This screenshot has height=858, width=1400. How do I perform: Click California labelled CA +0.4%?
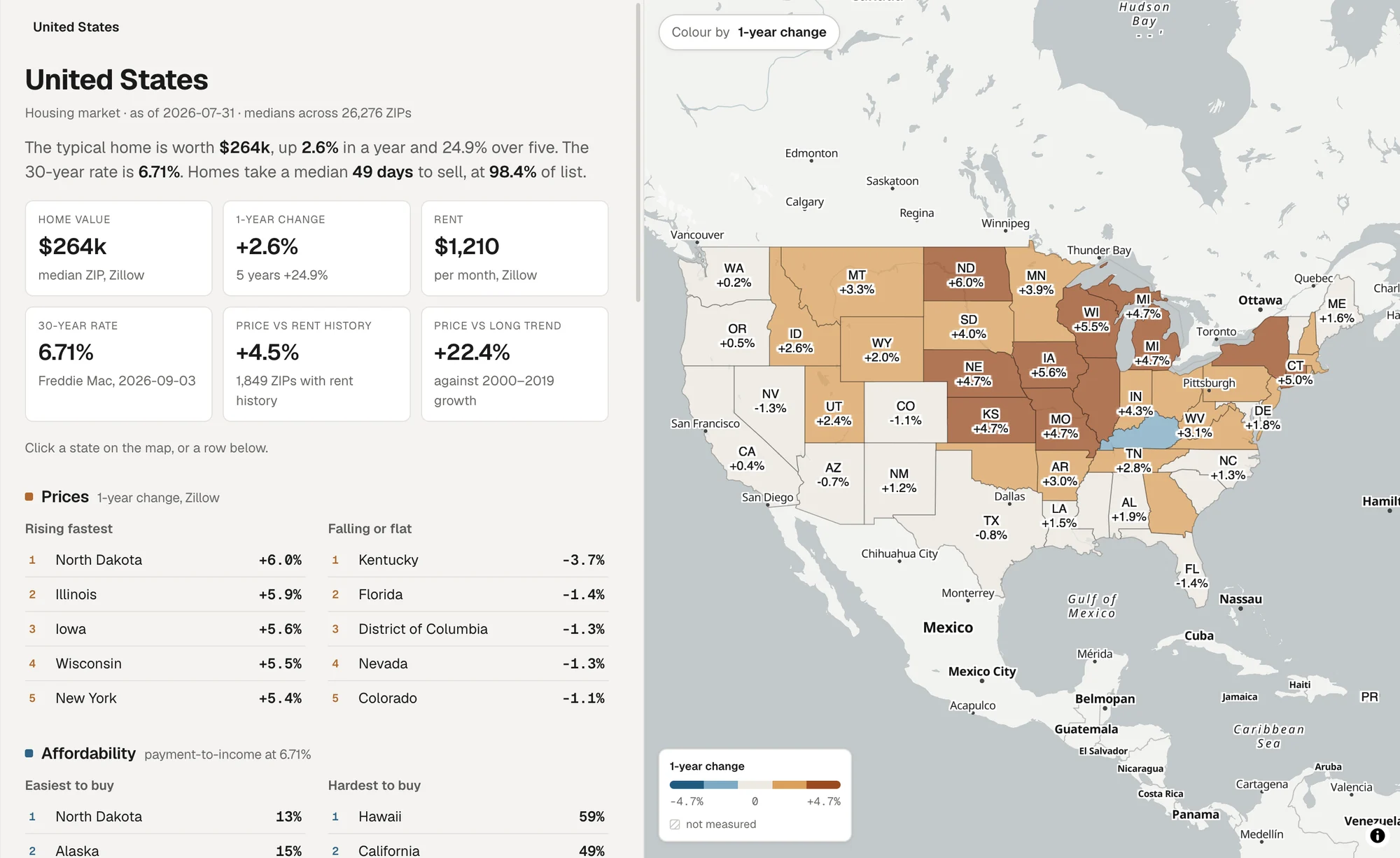click(x=746, y=458)
